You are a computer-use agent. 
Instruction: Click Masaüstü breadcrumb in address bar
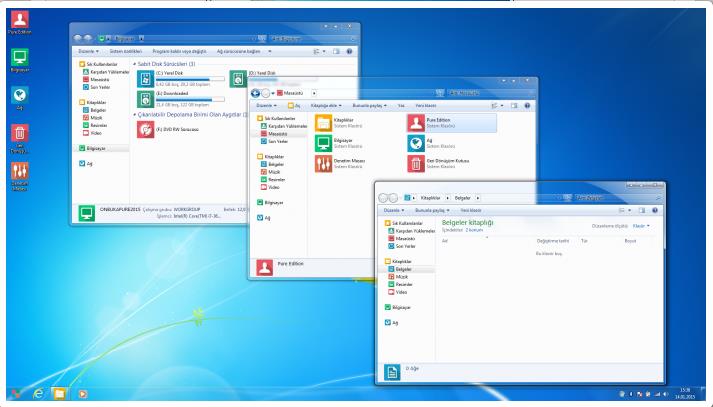click(x=293, y=93)
